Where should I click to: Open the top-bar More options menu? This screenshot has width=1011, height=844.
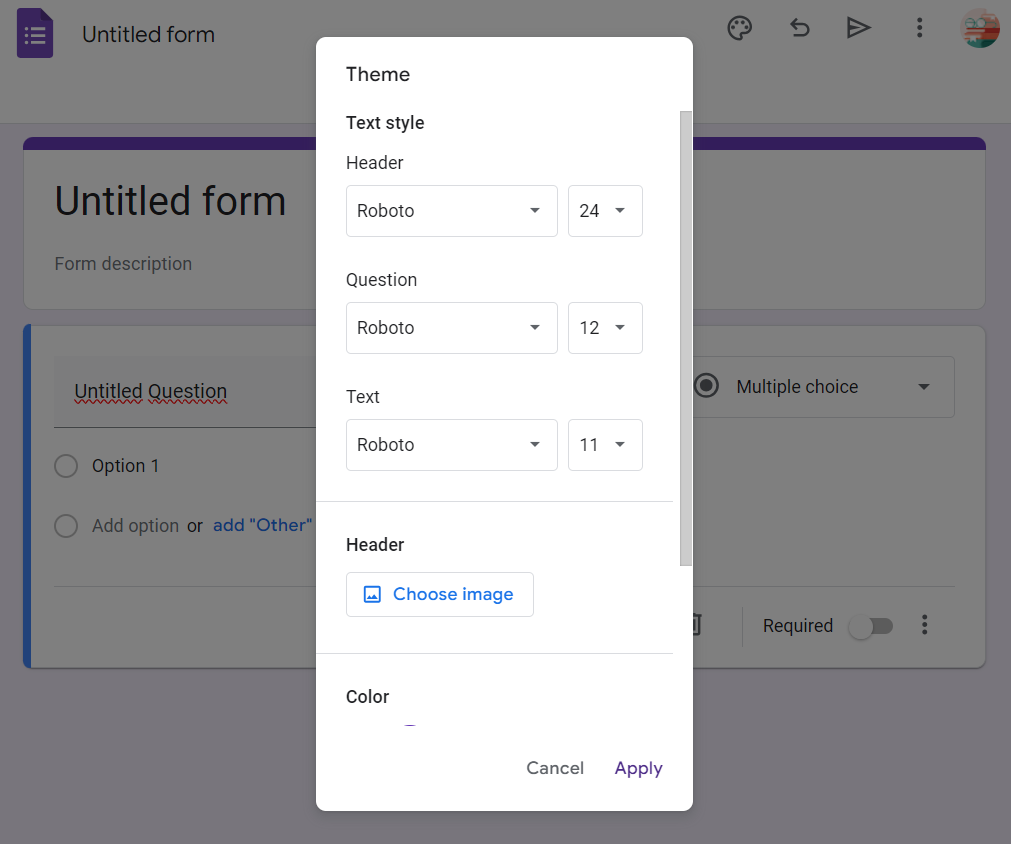click(x=919, y=28)
